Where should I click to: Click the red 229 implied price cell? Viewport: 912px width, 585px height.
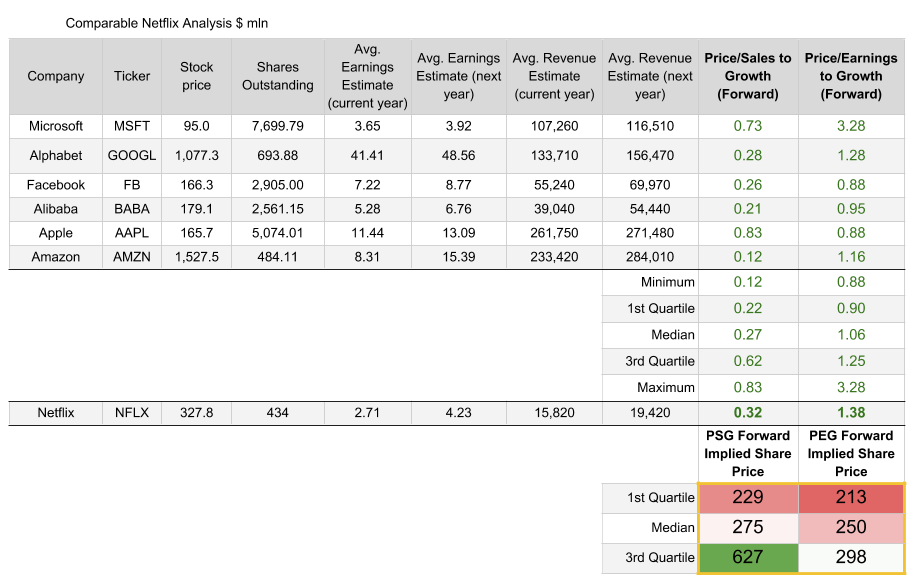coord(748,498)
